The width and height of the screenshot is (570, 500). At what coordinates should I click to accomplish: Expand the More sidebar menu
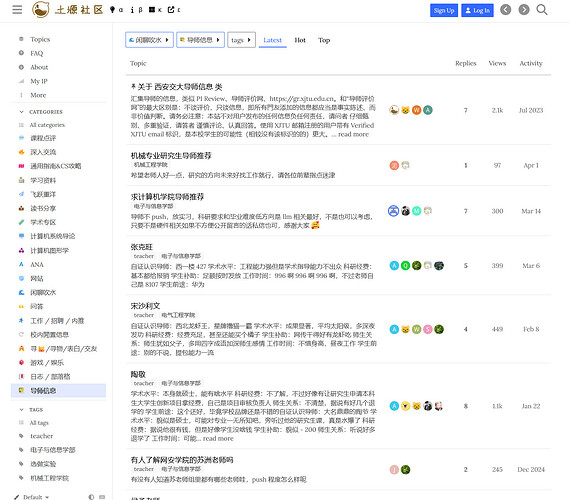click(38, 95)
